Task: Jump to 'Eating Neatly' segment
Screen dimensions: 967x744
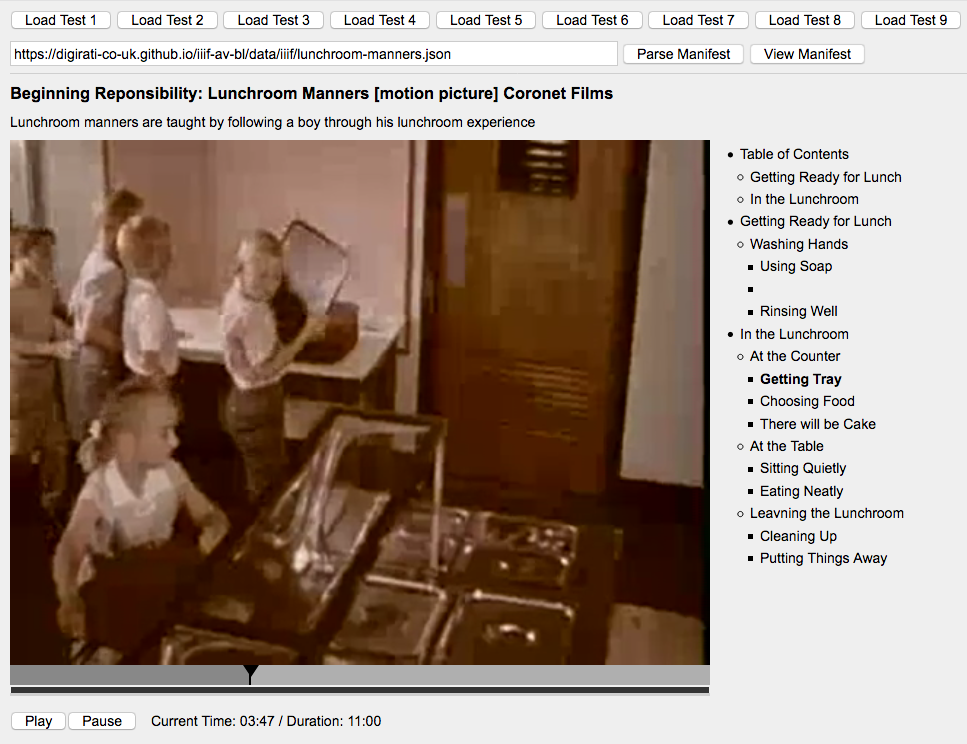Action: click(801, 492)
